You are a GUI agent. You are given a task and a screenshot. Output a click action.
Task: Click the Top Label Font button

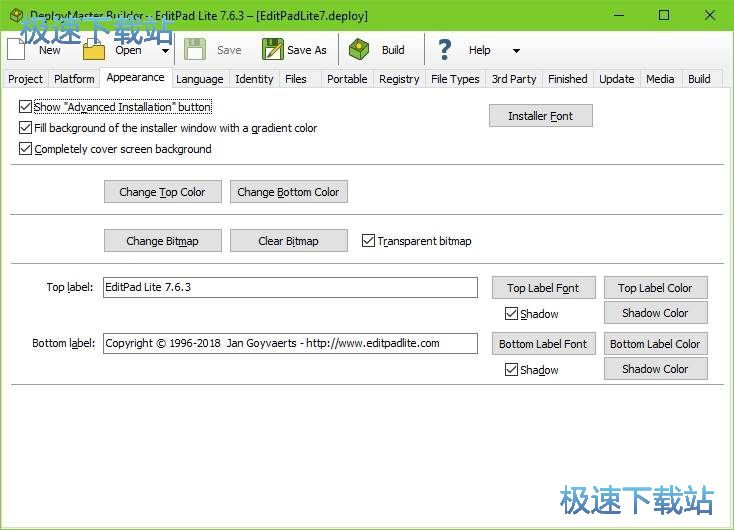click(x=543, y=287)
